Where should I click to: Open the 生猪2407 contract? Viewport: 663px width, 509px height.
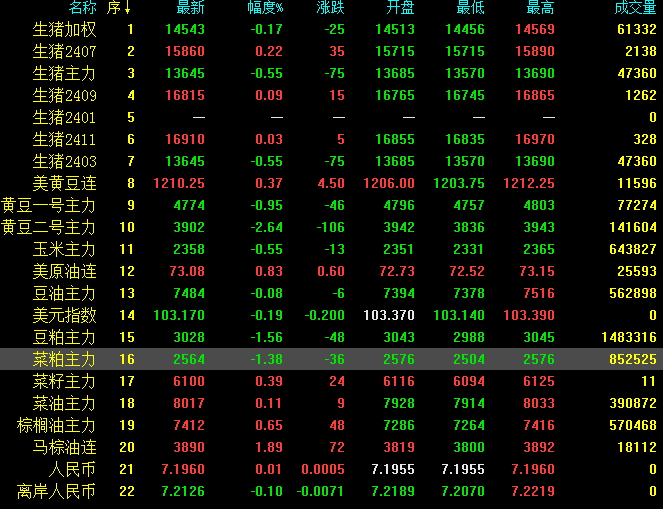tap(64, 51)
